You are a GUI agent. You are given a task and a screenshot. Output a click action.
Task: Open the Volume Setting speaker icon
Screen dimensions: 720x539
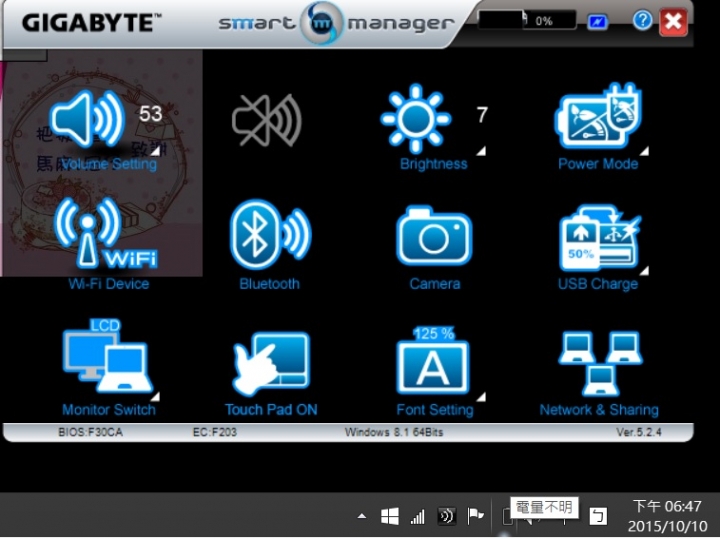(x=87, y=119)
